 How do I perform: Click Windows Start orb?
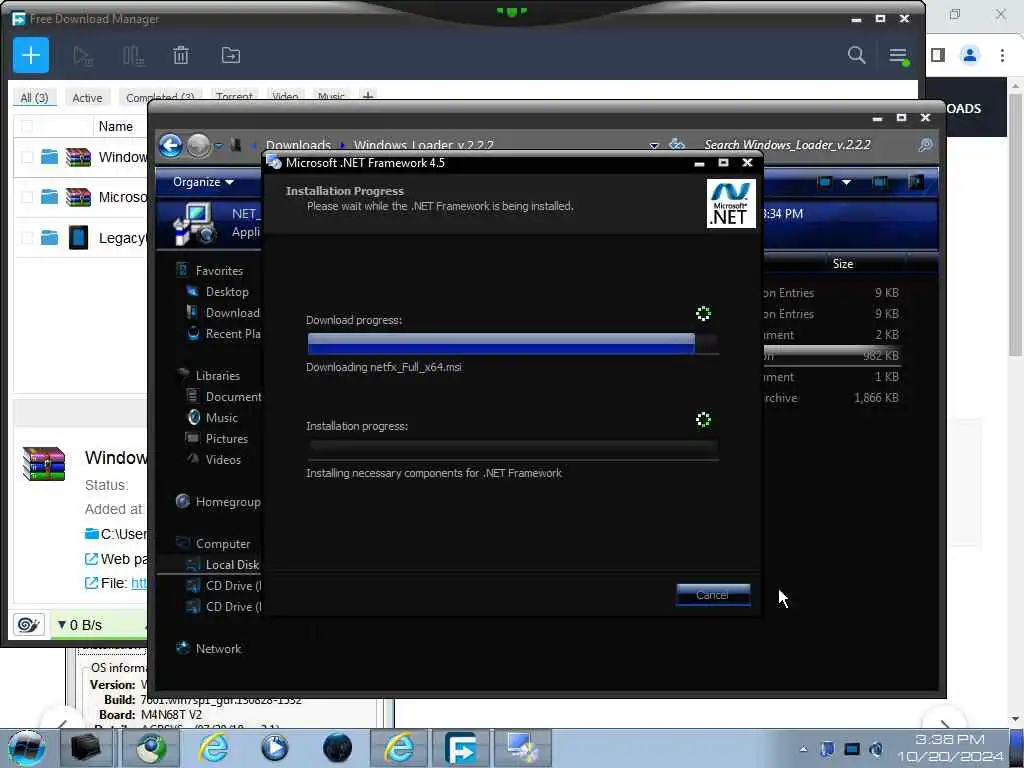click(x=26, y=748)
